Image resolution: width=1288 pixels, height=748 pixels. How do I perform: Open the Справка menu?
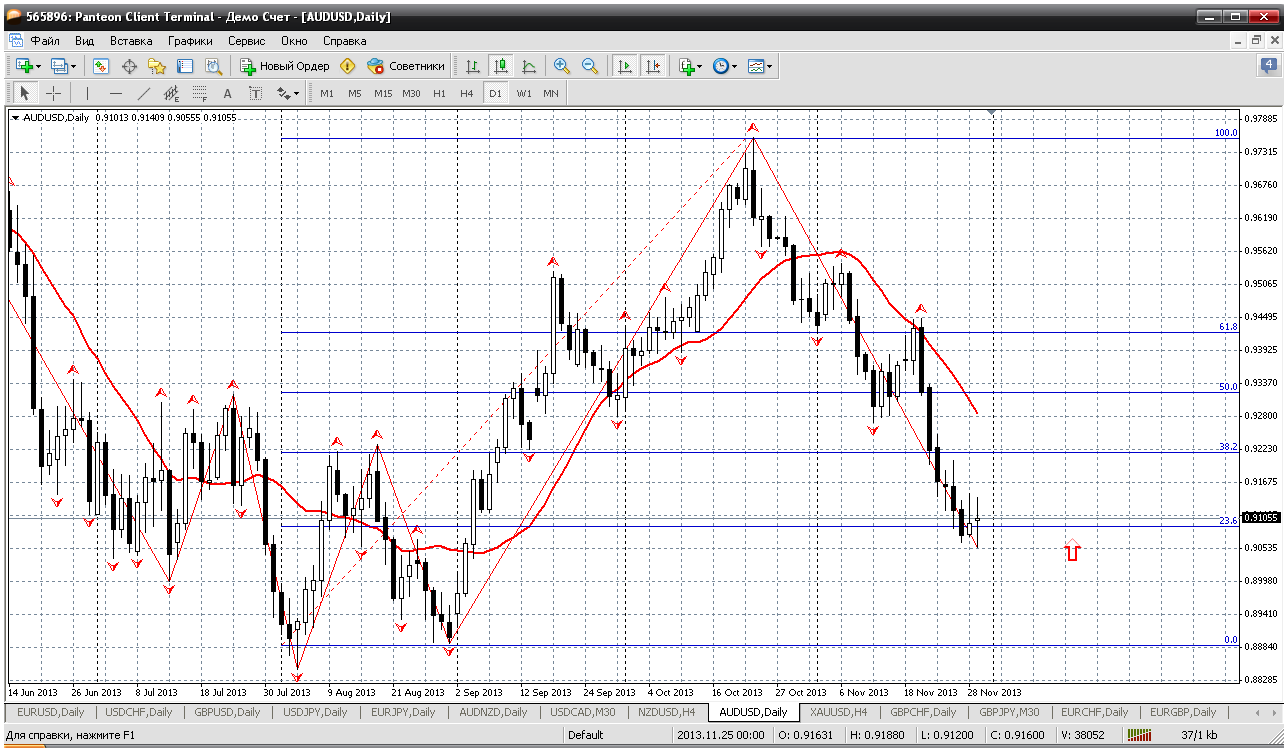(344, 41)
